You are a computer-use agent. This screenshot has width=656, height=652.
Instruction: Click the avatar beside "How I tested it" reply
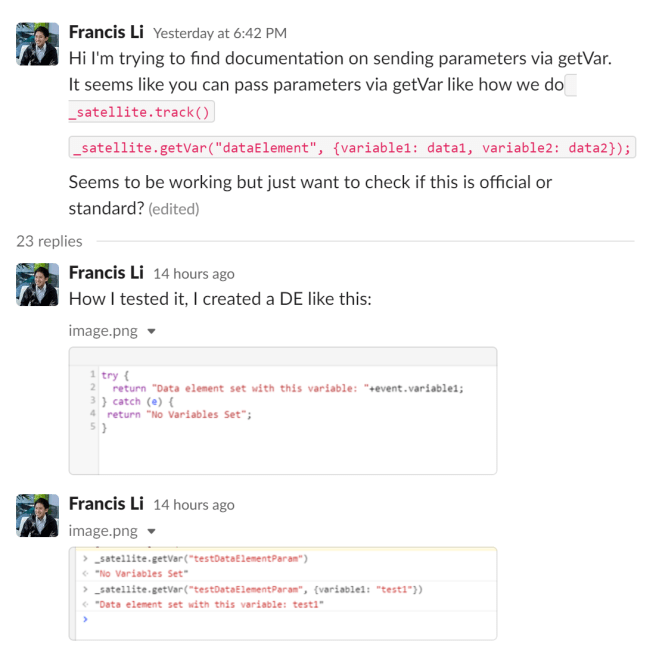38,284
